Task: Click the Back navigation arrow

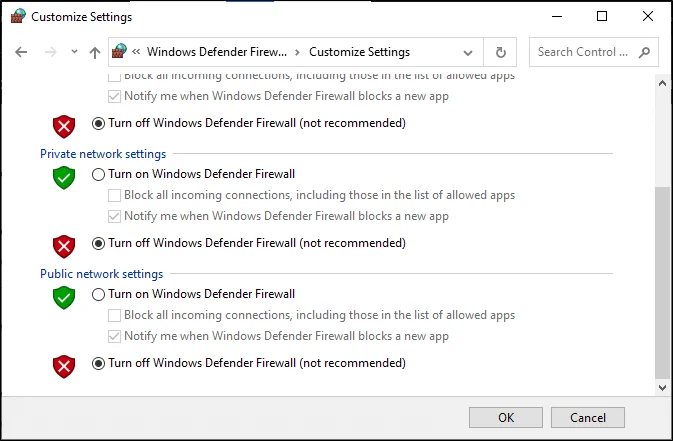Action: tap(21, 52)
